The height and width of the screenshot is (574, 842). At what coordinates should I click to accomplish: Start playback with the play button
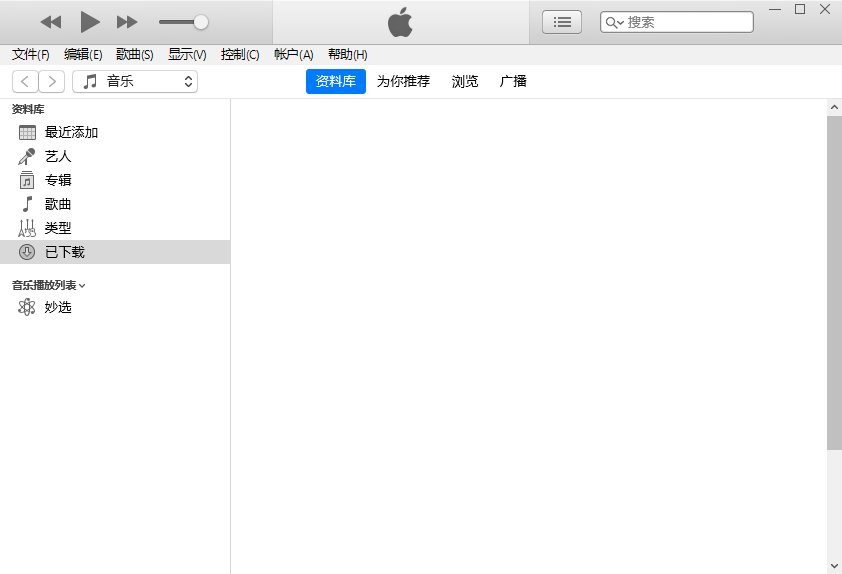[x=90, y=22]
